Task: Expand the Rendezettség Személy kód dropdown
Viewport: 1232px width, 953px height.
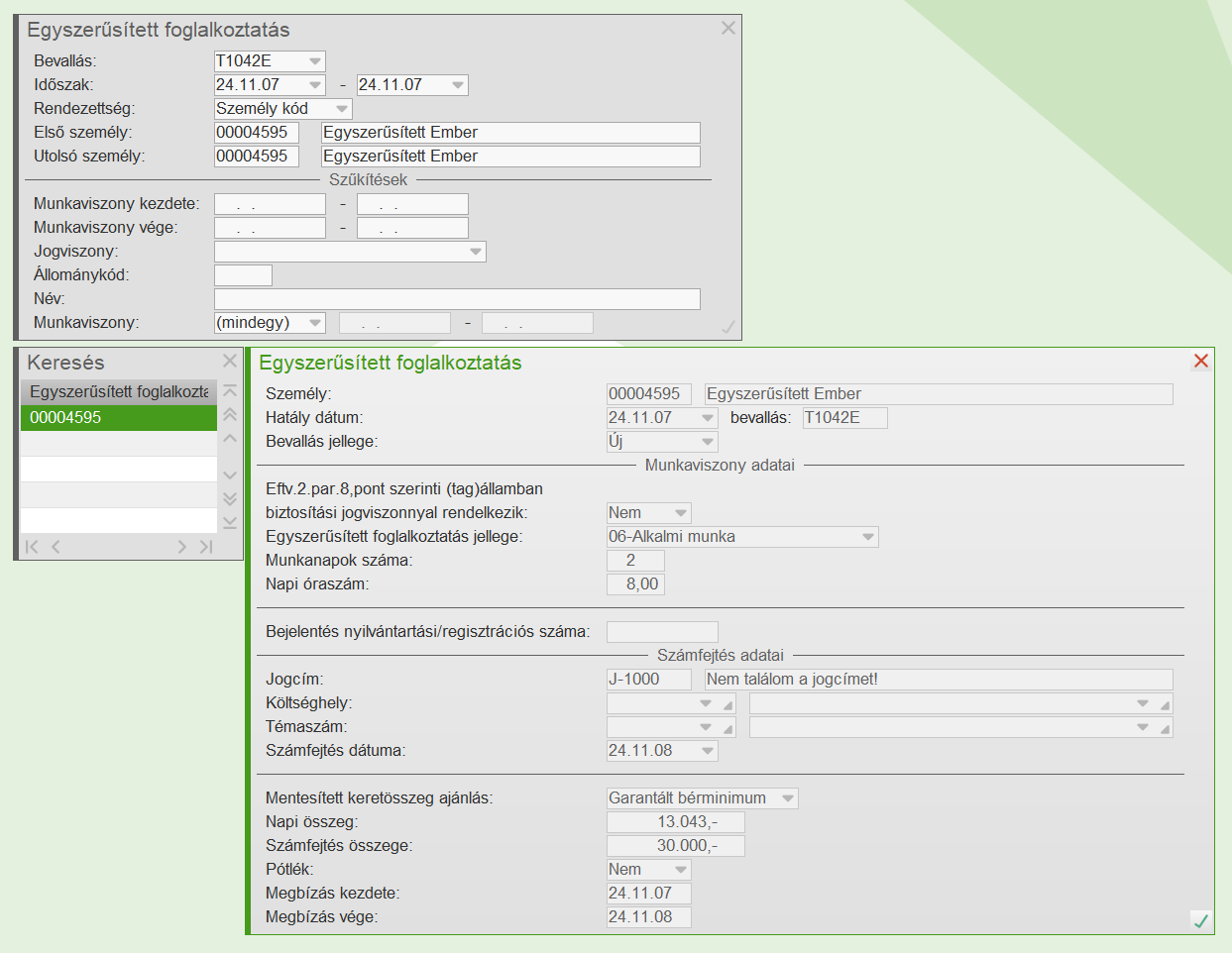Action: pyautogui.click(x=342, y=109)
